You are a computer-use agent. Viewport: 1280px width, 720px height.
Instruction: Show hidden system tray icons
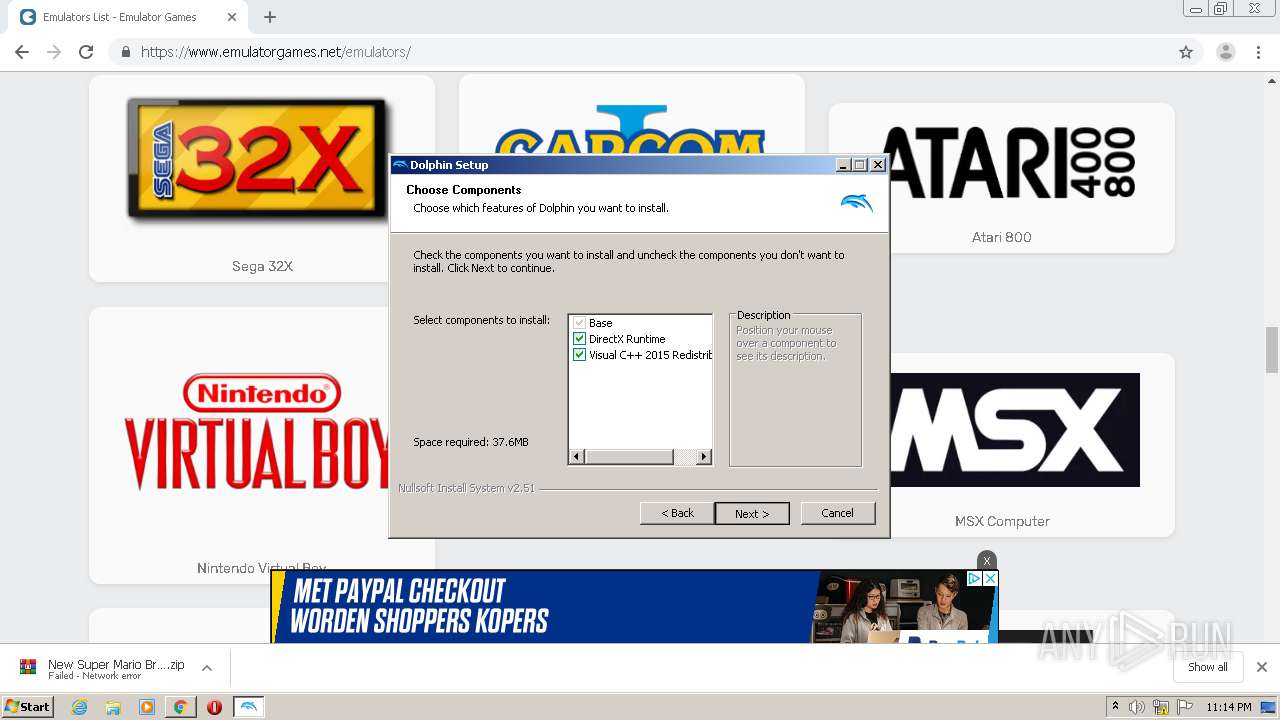click(x=1115, y=707)
